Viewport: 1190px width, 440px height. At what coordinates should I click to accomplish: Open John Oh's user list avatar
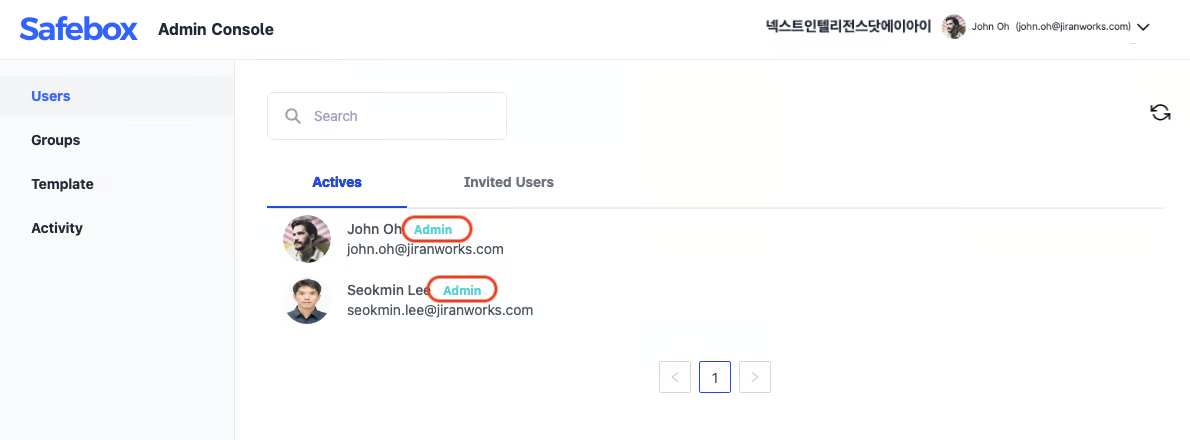pos(307,239)
